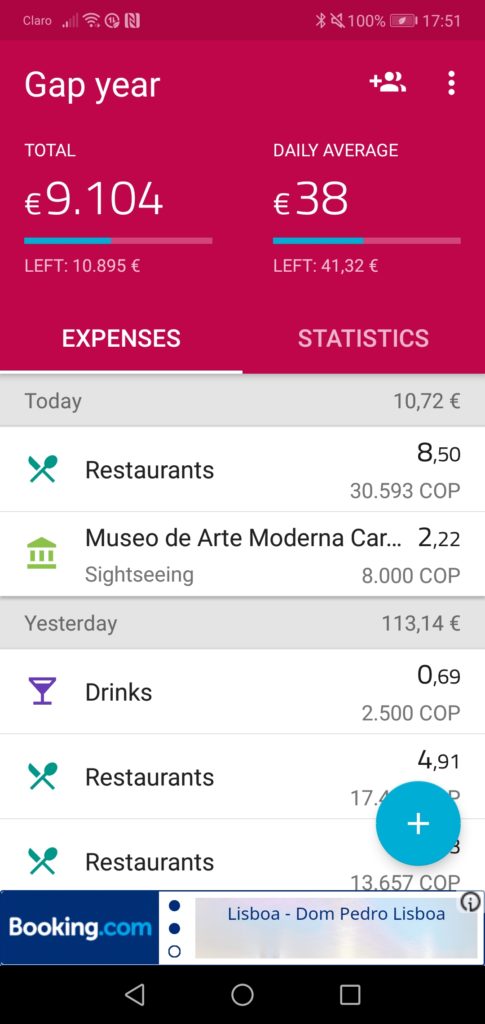Open the three-dot overflow menu

point(451,83)
